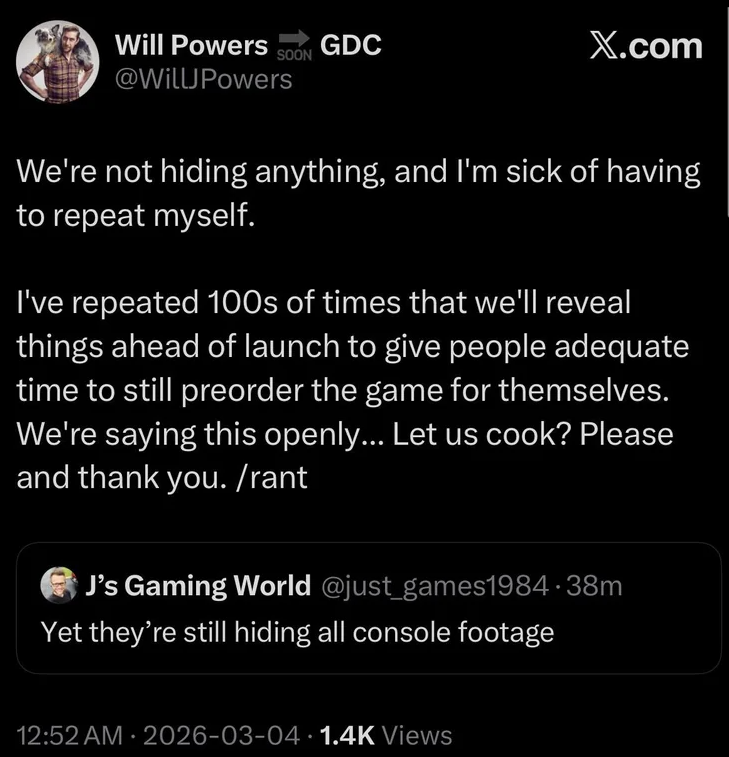Click the 2026-03-04 post date
Screen dimensions: 729x757
click(223, 736)
